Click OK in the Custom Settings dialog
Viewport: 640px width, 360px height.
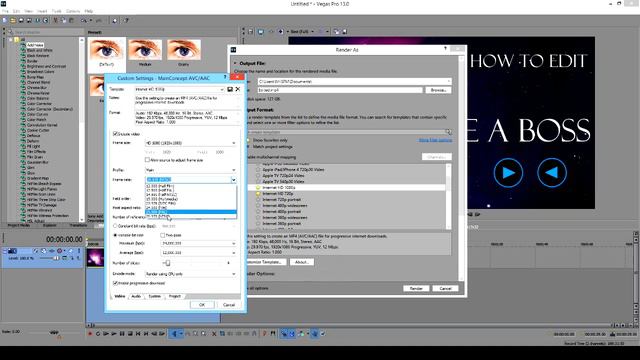202,305
